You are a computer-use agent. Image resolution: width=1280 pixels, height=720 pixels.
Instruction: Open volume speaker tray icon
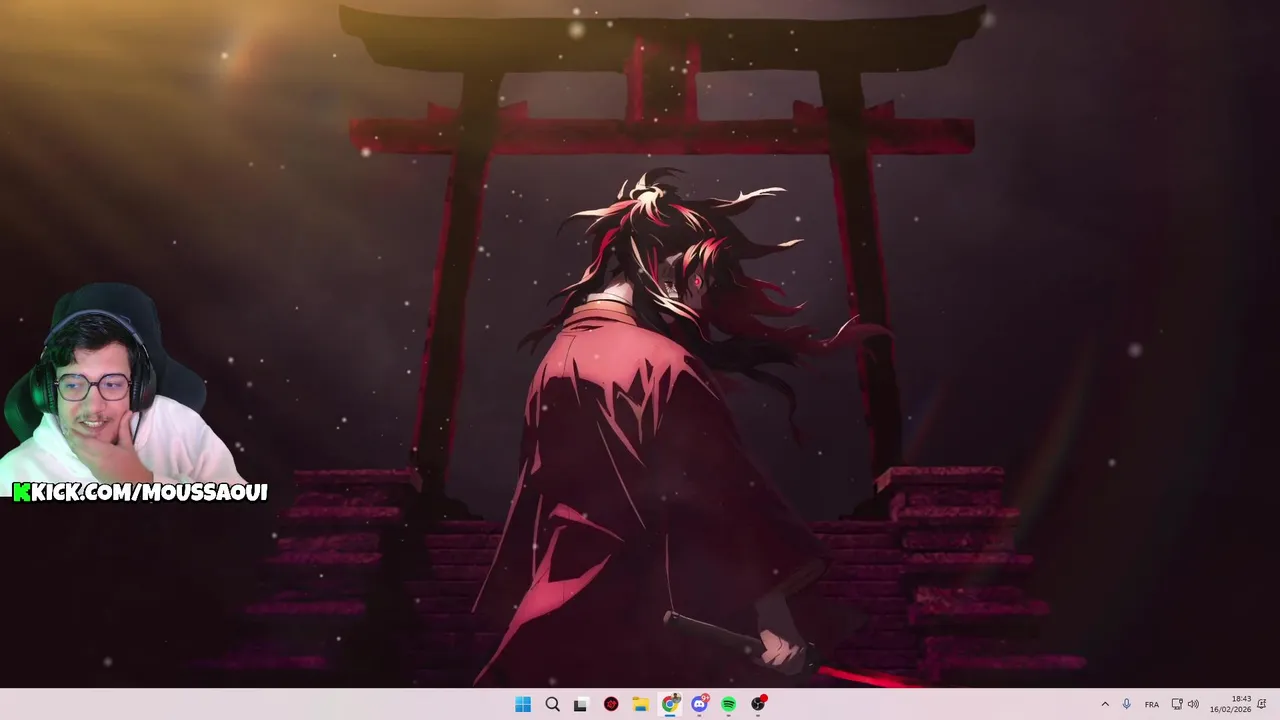coord(1193,704)
